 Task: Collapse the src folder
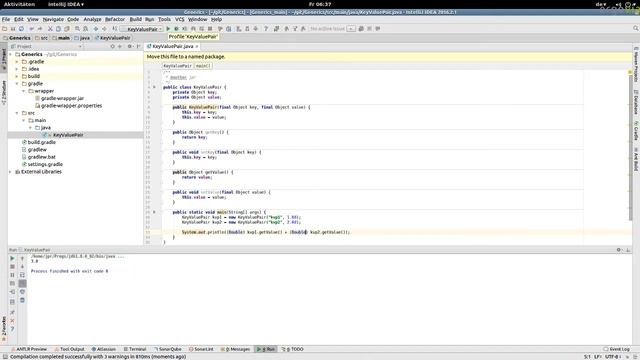coord(17,113)
